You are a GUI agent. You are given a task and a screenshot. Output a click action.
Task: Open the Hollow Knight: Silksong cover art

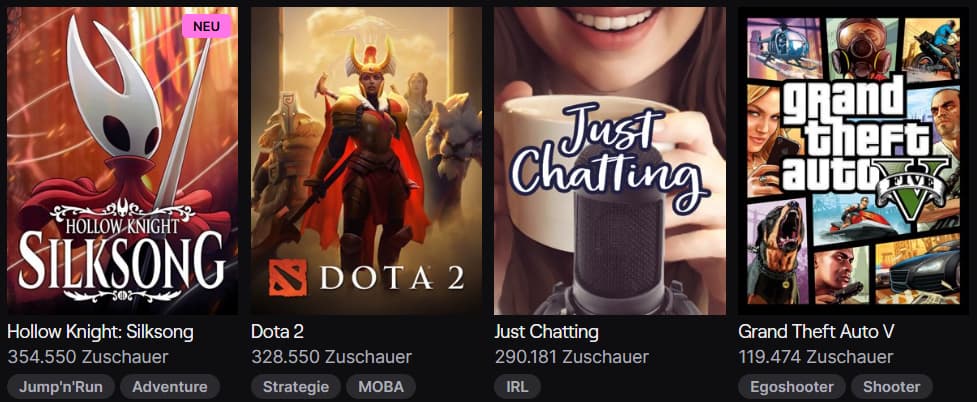122,160
